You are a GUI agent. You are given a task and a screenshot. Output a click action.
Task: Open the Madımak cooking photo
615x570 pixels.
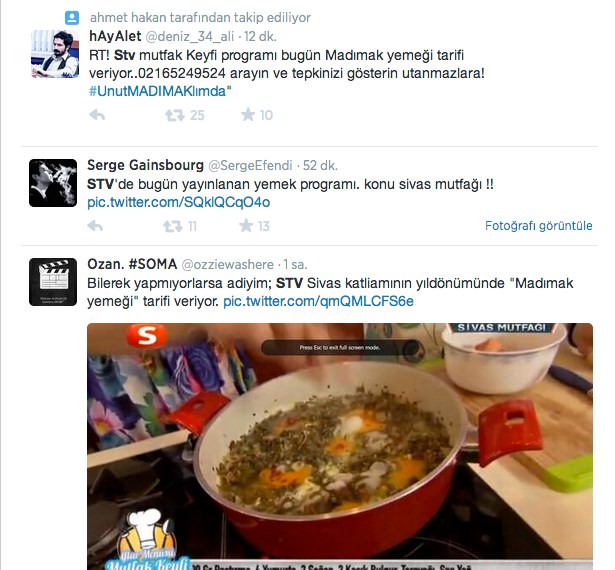point(340,446)
